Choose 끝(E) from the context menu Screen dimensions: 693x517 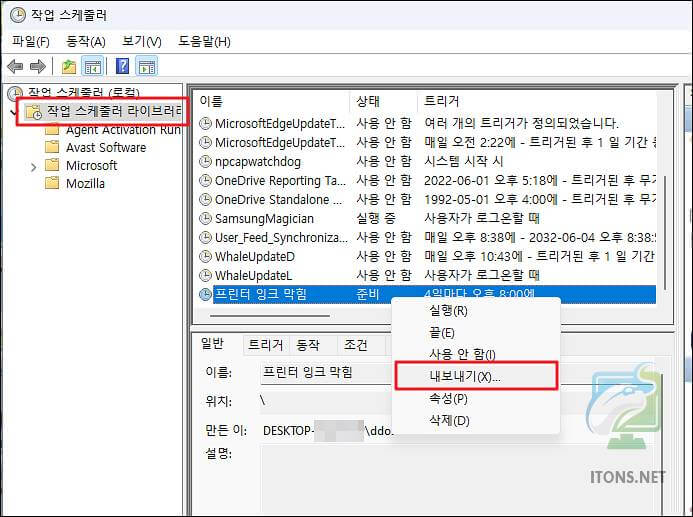(476, 333)
